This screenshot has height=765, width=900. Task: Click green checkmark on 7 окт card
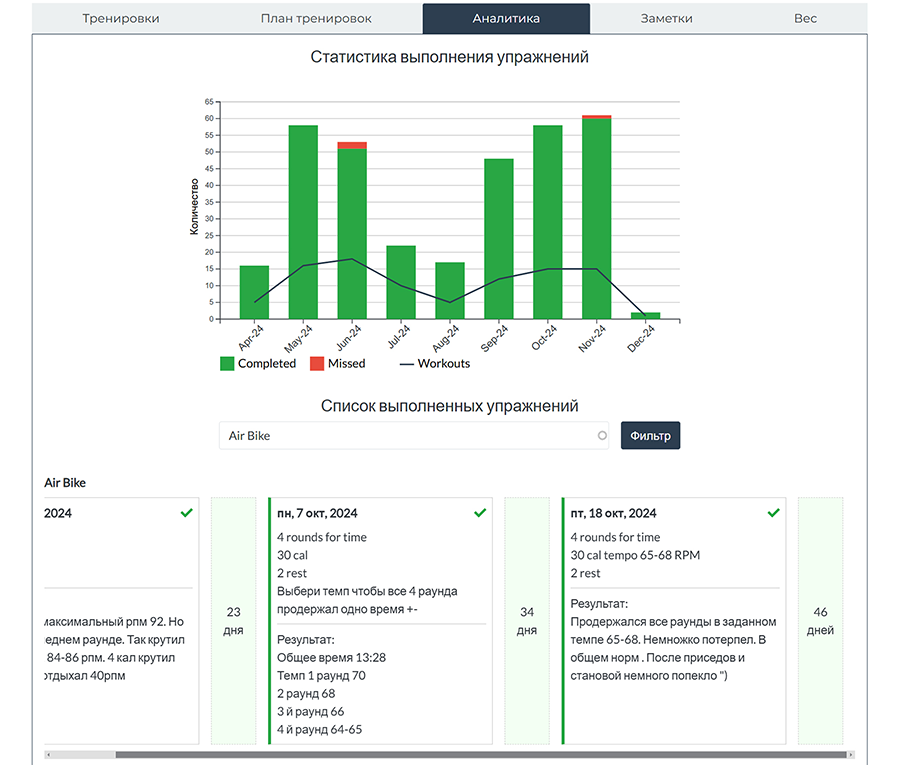click(x=480, y=513)
